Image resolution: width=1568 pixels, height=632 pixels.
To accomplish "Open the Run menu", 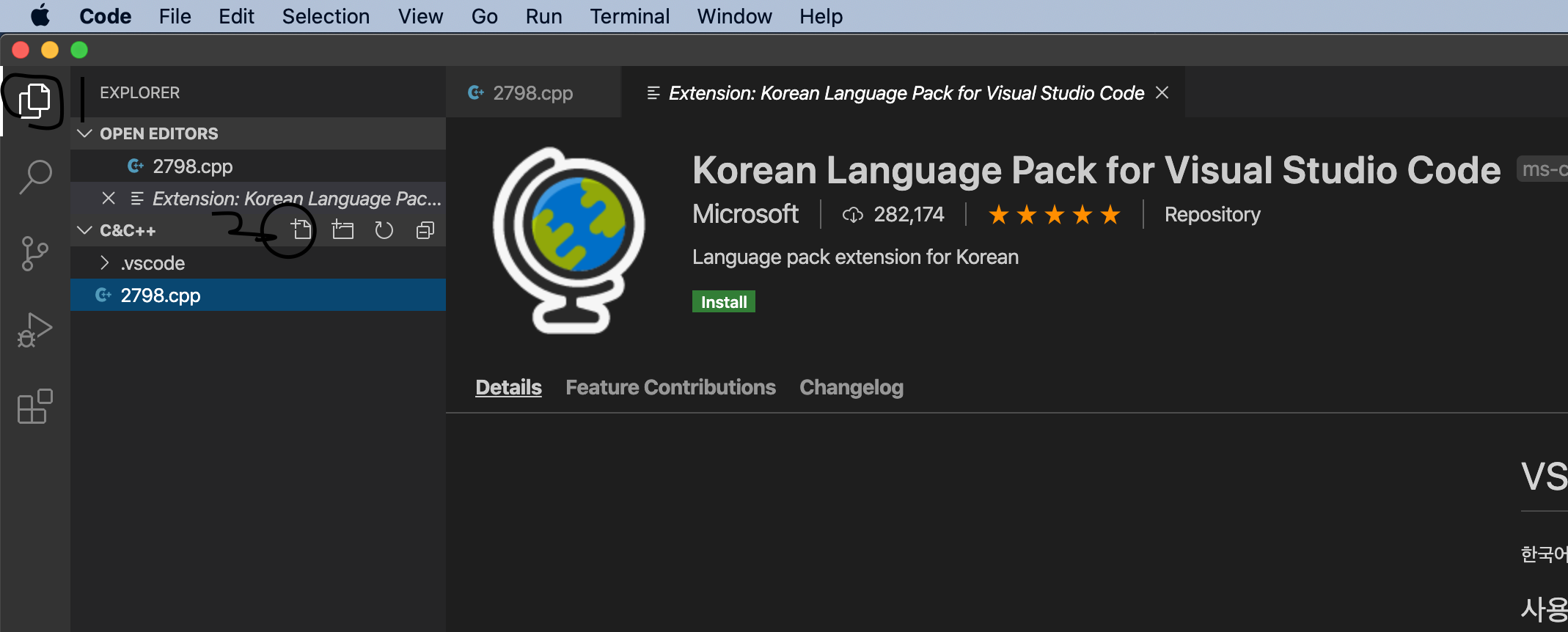I will click(x=543, y=16).
